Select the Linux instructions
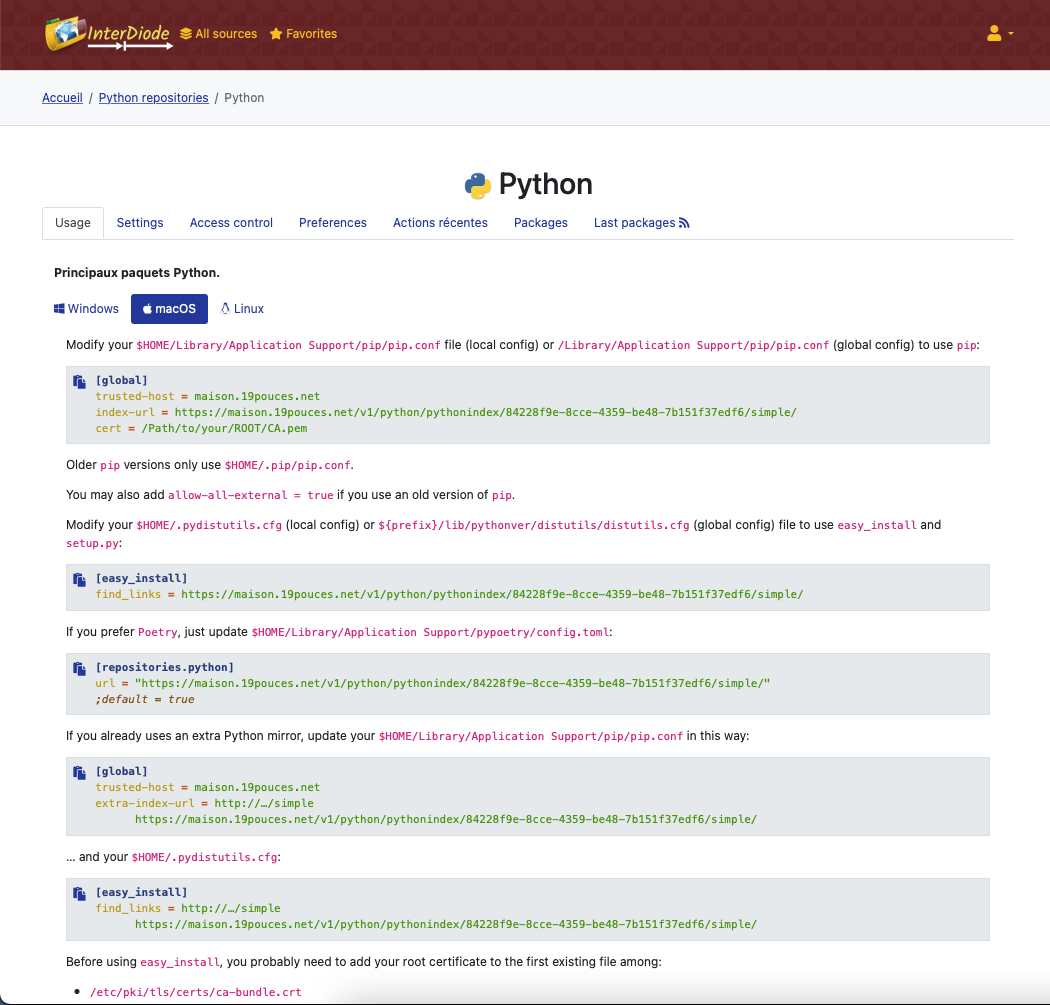 pyautogui.click(x=242, y=309)
